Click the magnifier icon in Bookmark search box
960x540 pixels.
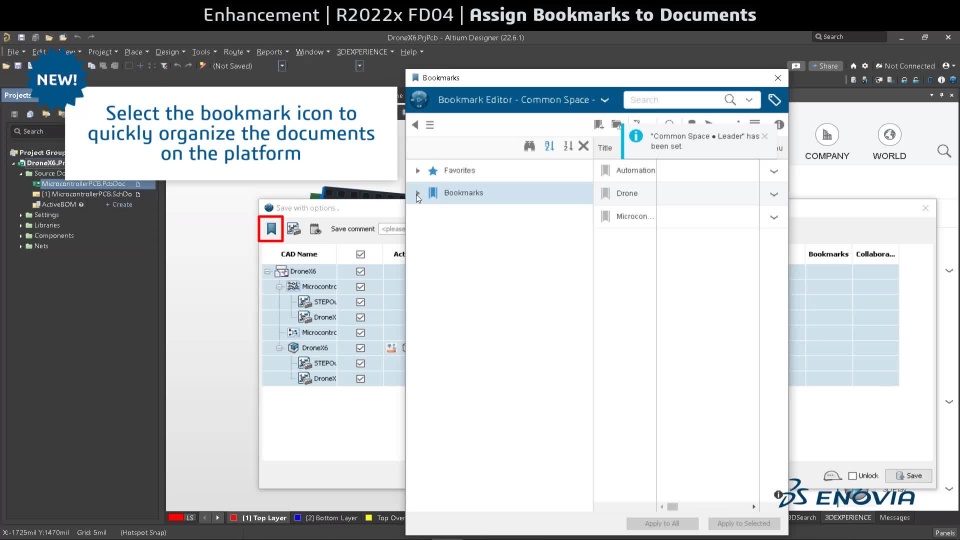(x=730, y=99)
